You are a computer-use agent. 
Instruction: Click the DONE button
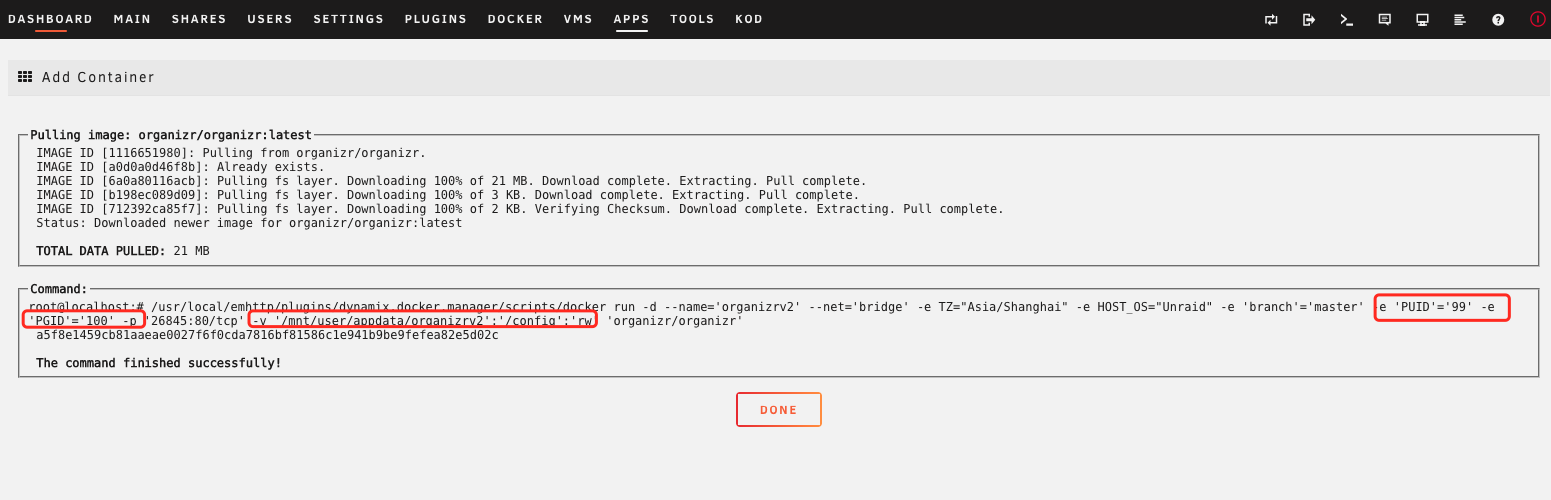[x=779, y=410]
